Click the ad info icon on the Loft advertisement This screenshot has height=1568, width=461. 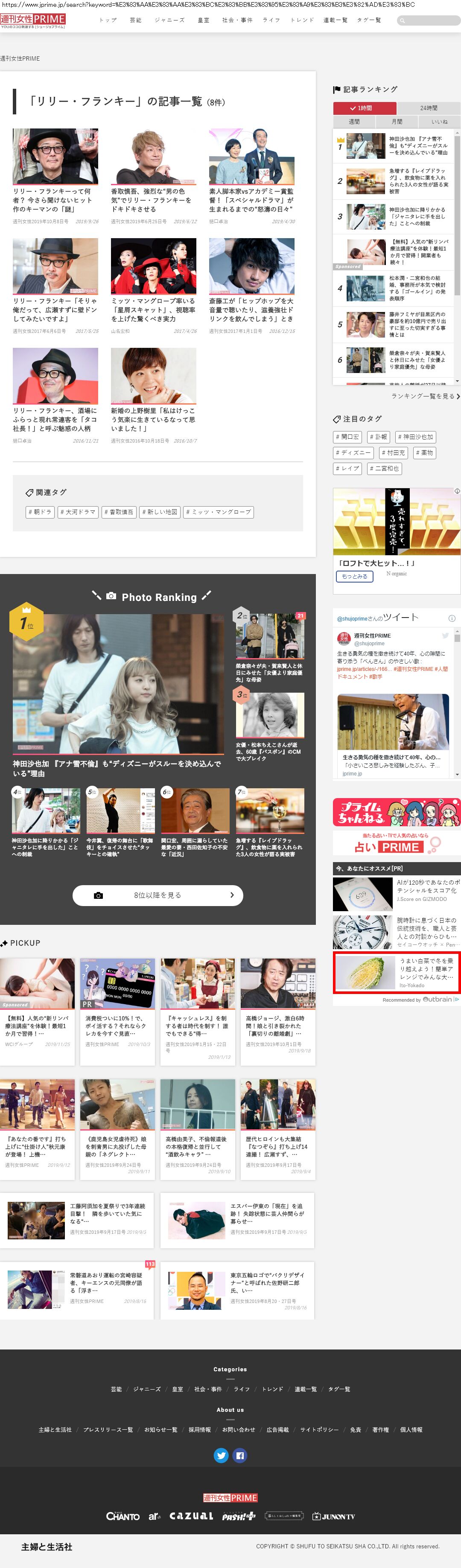457,491
